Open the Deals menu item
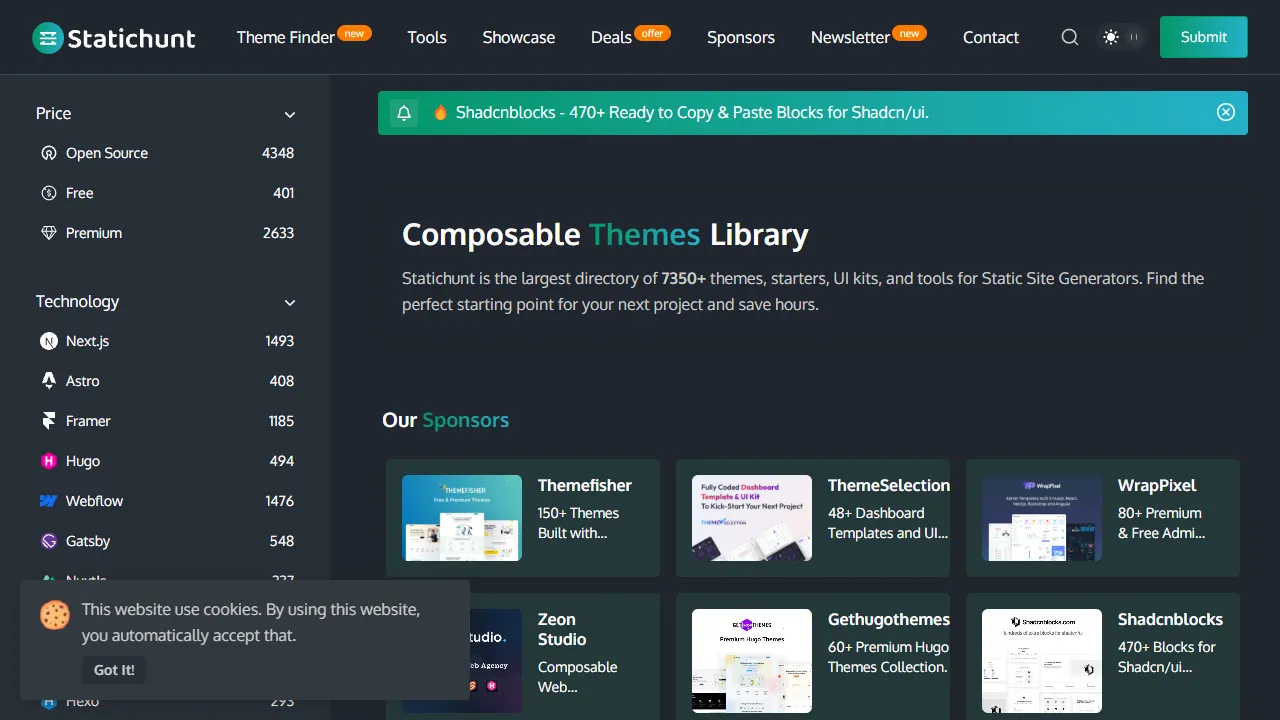1280x720 pixels. point(611,37)
